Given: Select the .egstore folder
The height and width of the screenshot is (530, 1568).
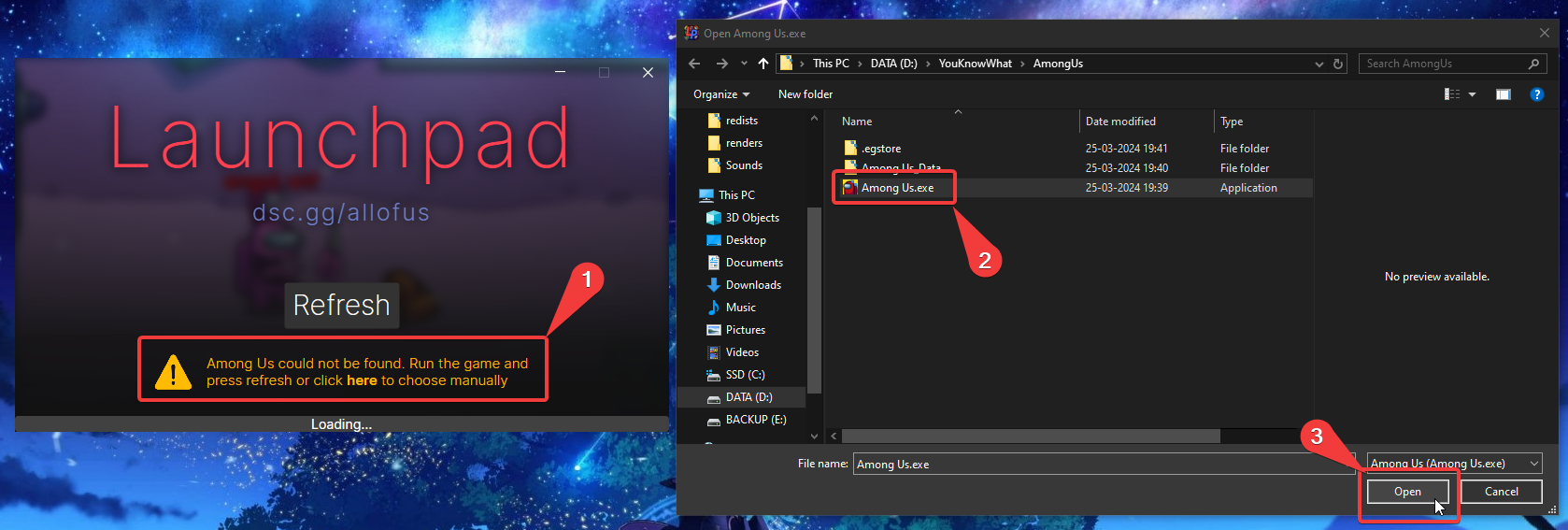Looking at the screenshot, I should 880,149.
